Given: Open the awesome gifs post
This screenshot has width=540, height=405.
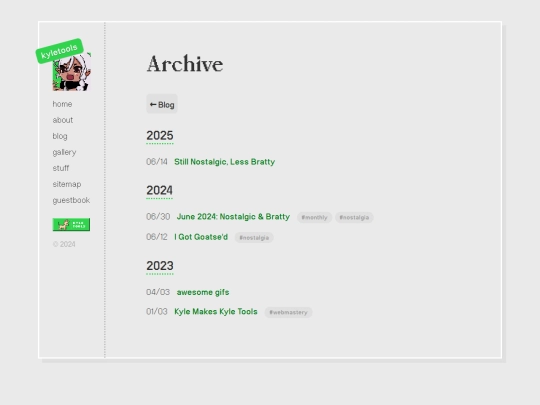Looking at the screenshot, I should pos(203,292).
